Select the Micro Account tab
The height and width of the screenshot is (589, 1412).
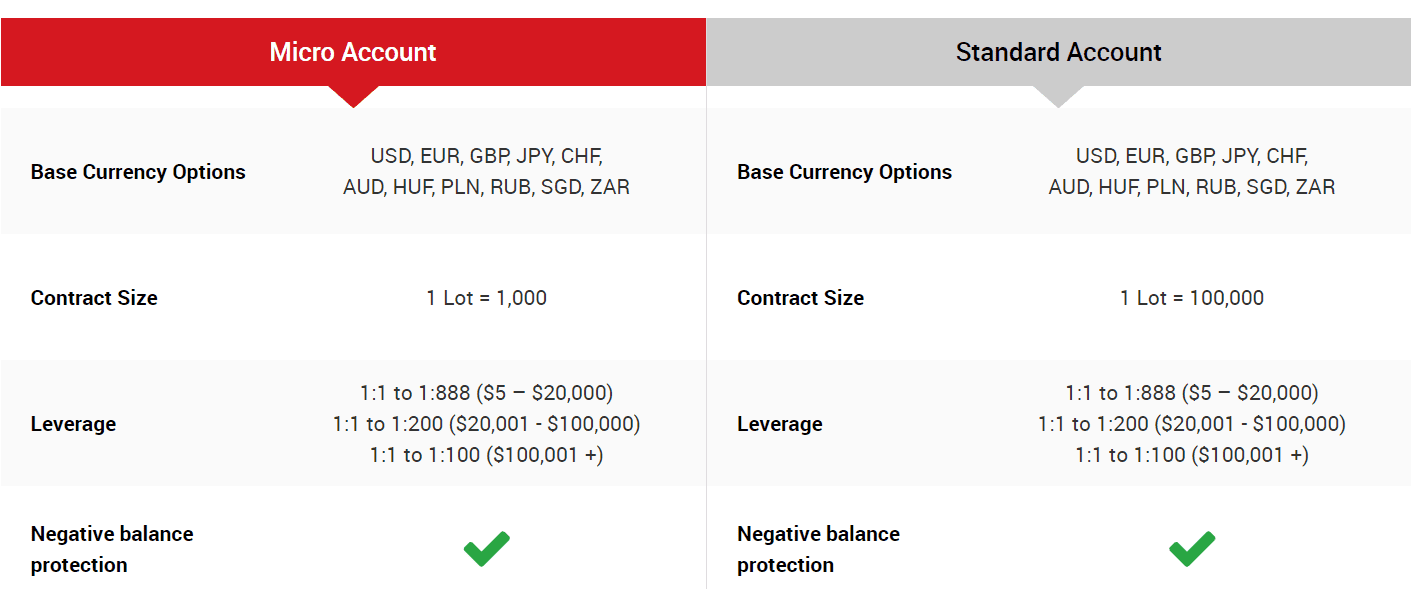[353, 52]
